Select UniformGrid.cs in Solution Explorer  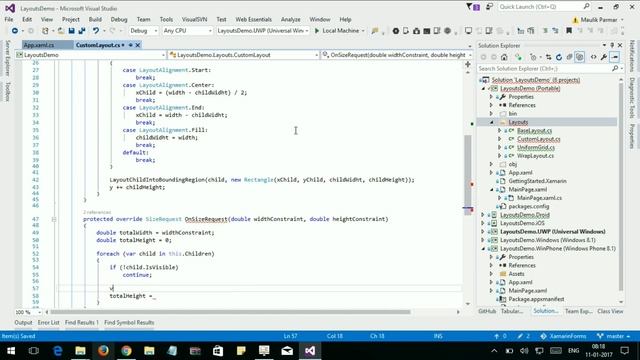point(536,147)
